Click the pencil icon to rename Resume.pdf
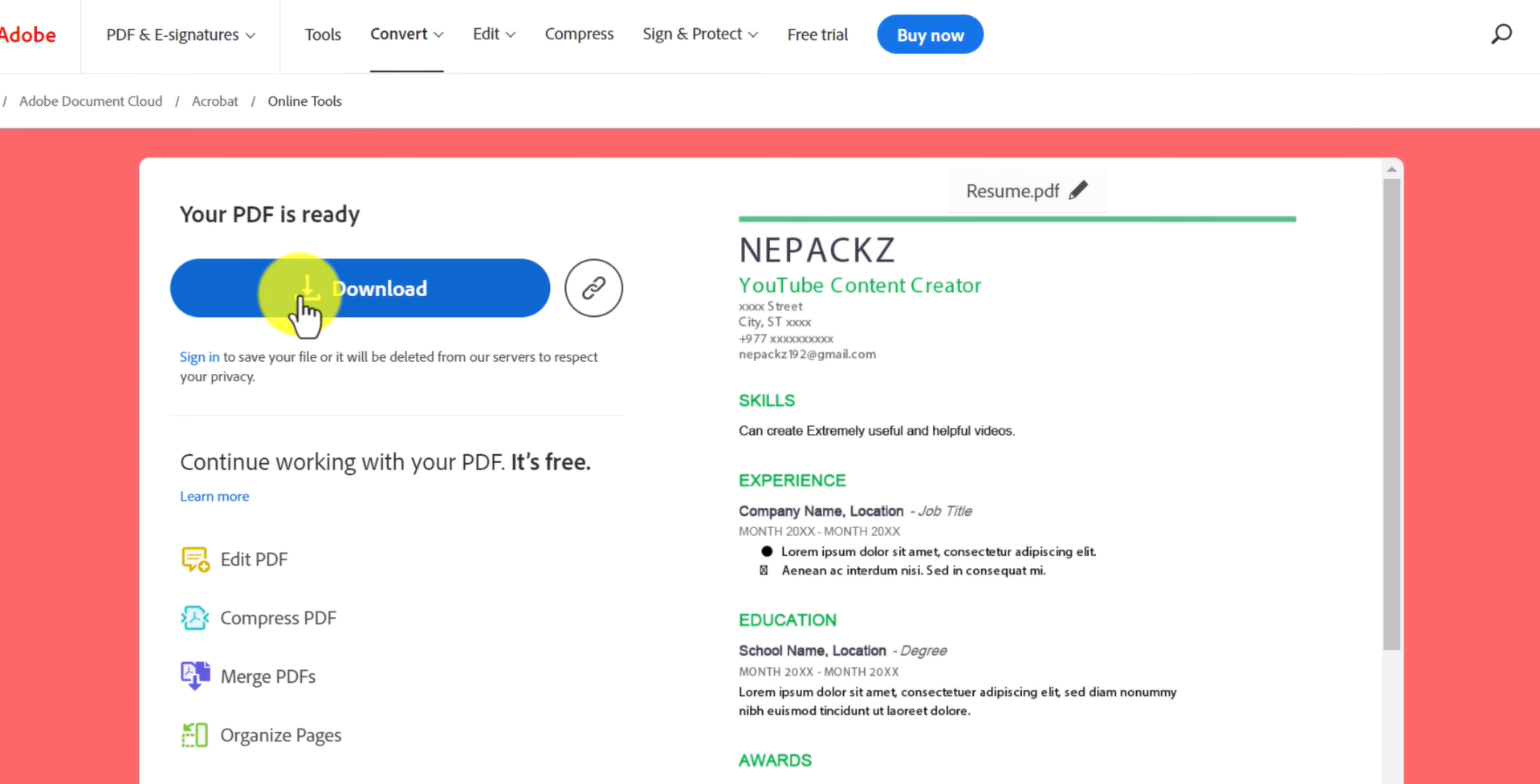This screenshot has height=784, width=1540. coord(1078,190)
